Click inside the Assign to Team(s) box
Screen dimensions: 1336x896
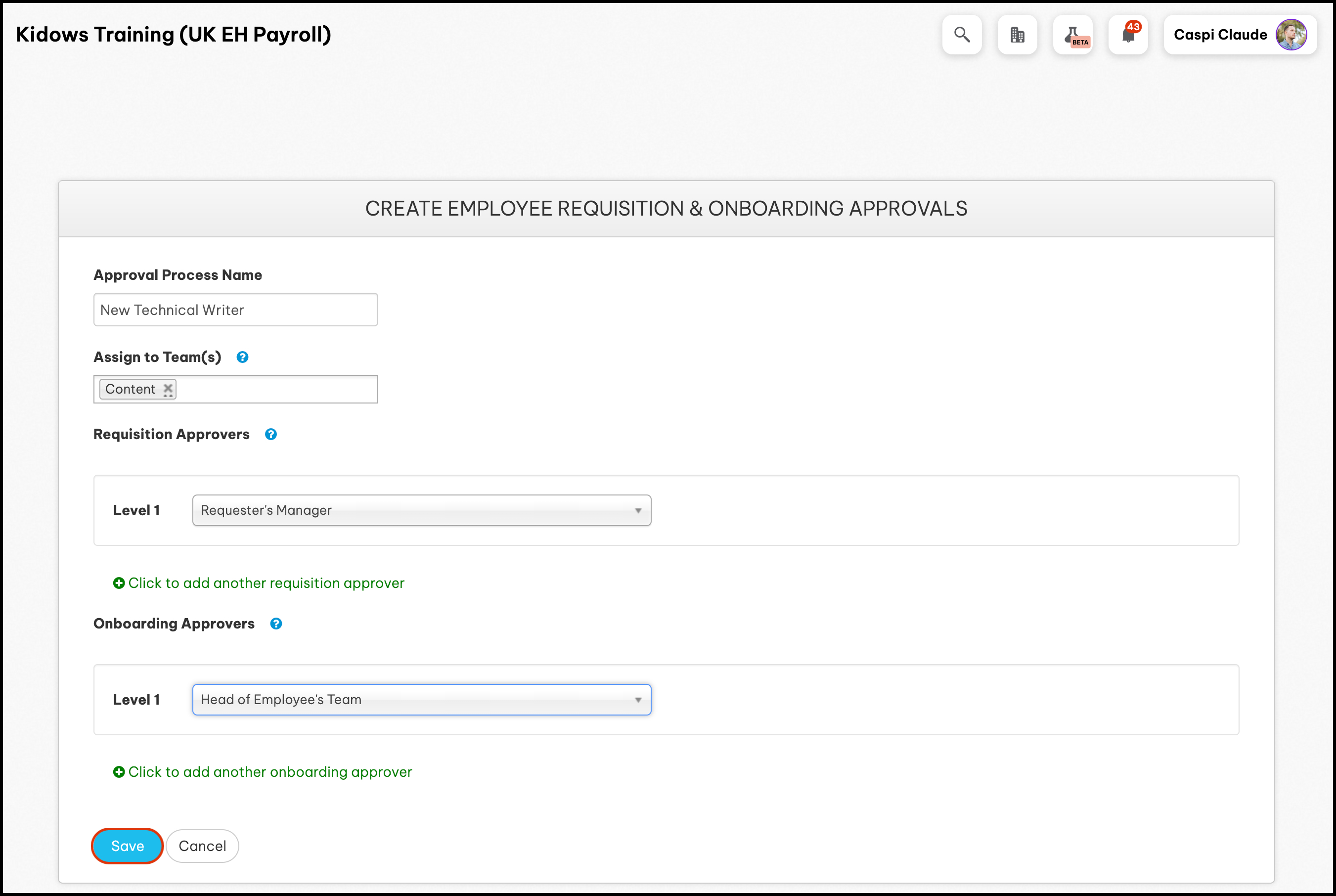[235, 389]
